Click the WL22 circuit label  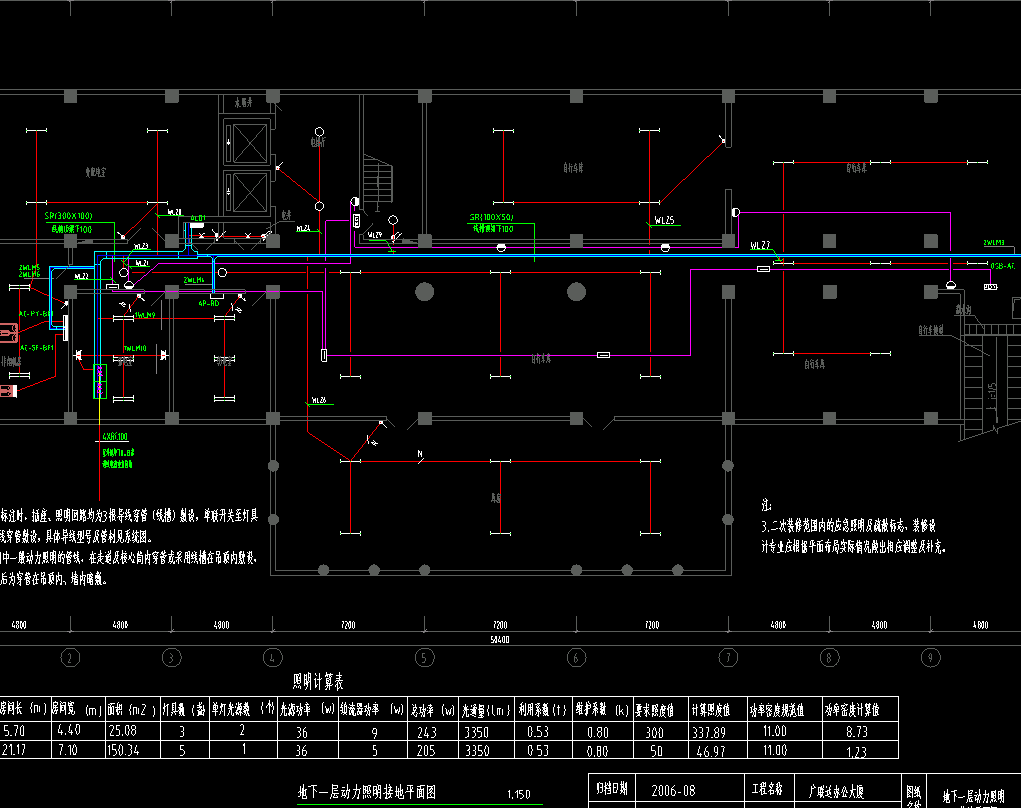pyautogui.click(x=81, y=276)
